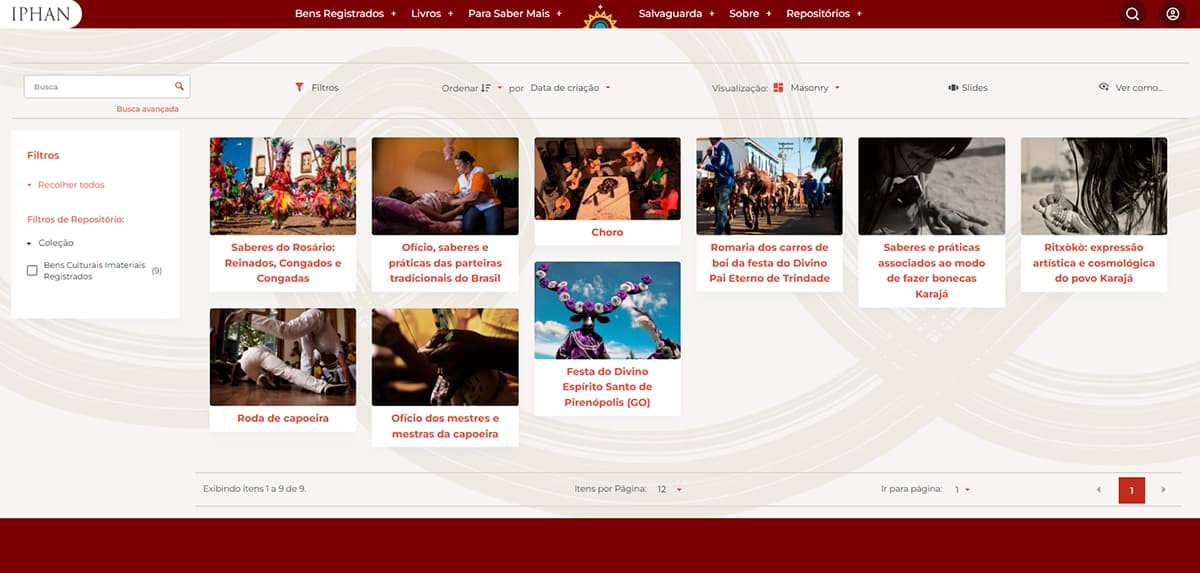1200x573 pixels.
Task: Open the Bens Registrados menu
Action: (x=345, y=14)
